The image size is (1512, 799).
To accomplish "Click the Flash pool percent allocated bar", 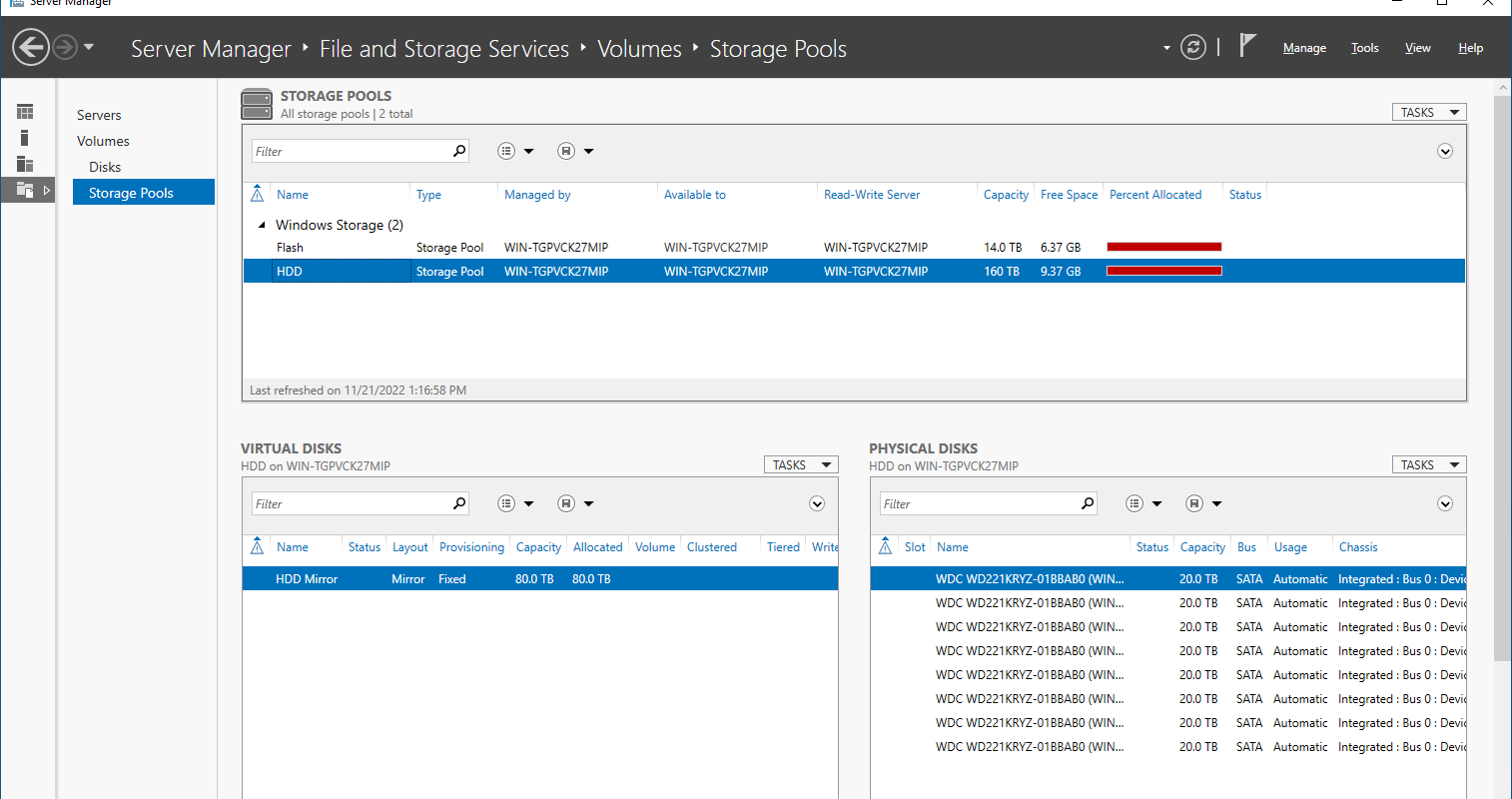I will click(x=1164, y=247).
